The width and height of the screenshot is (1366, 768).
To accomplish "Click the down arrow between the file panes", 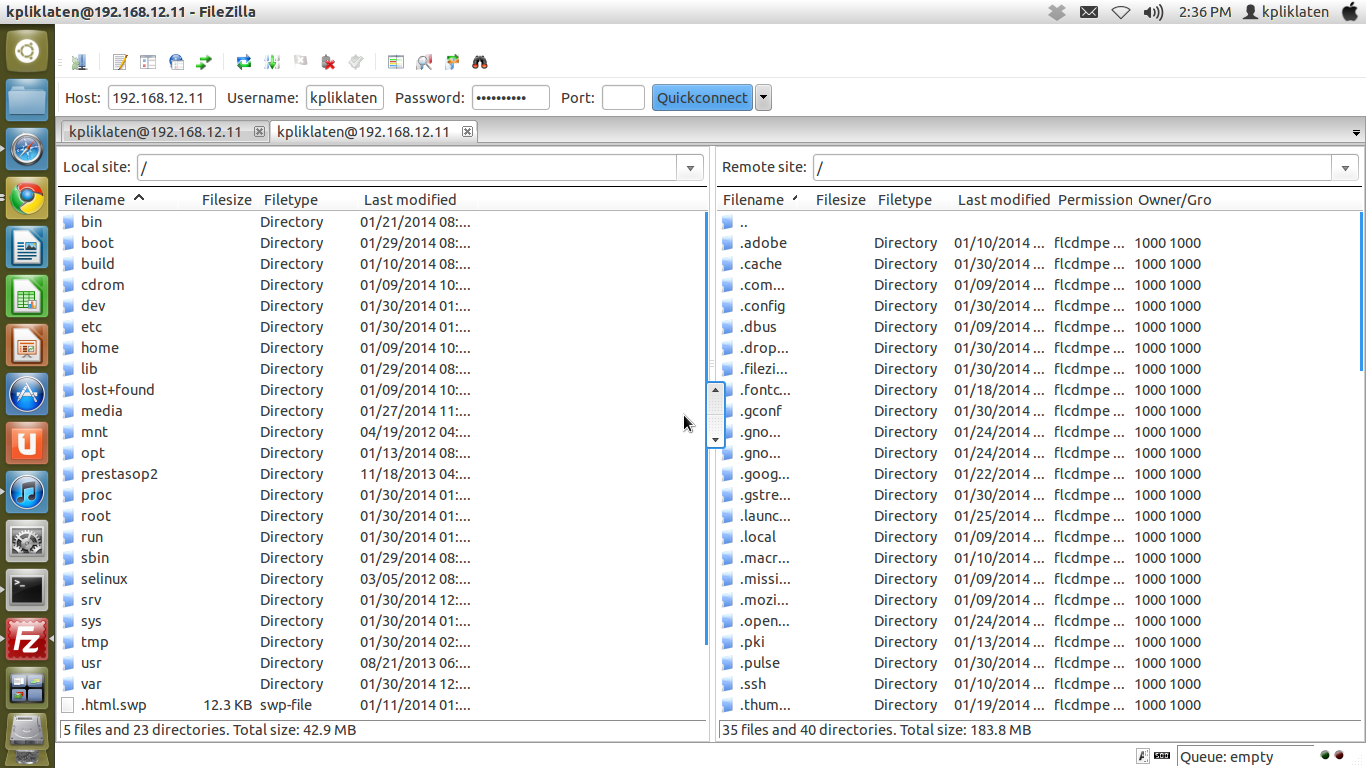I will coord(715,439).
